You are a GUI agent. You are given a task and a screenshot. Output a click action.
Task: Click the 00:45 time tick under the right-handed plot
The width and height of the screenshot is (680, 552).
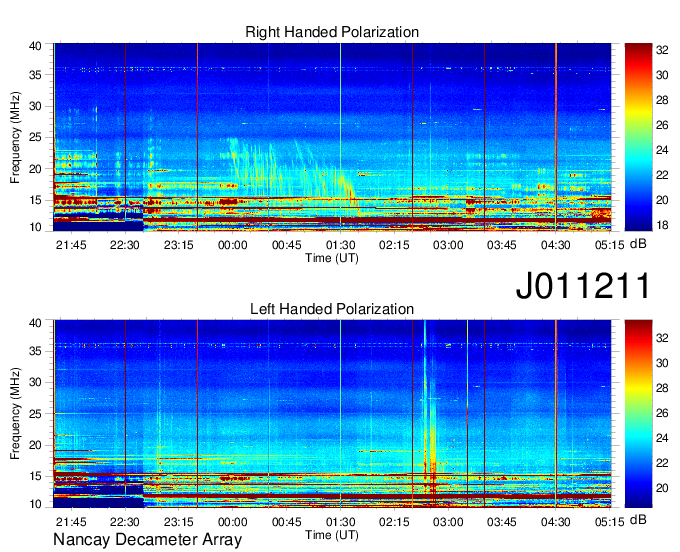[287, 245]
